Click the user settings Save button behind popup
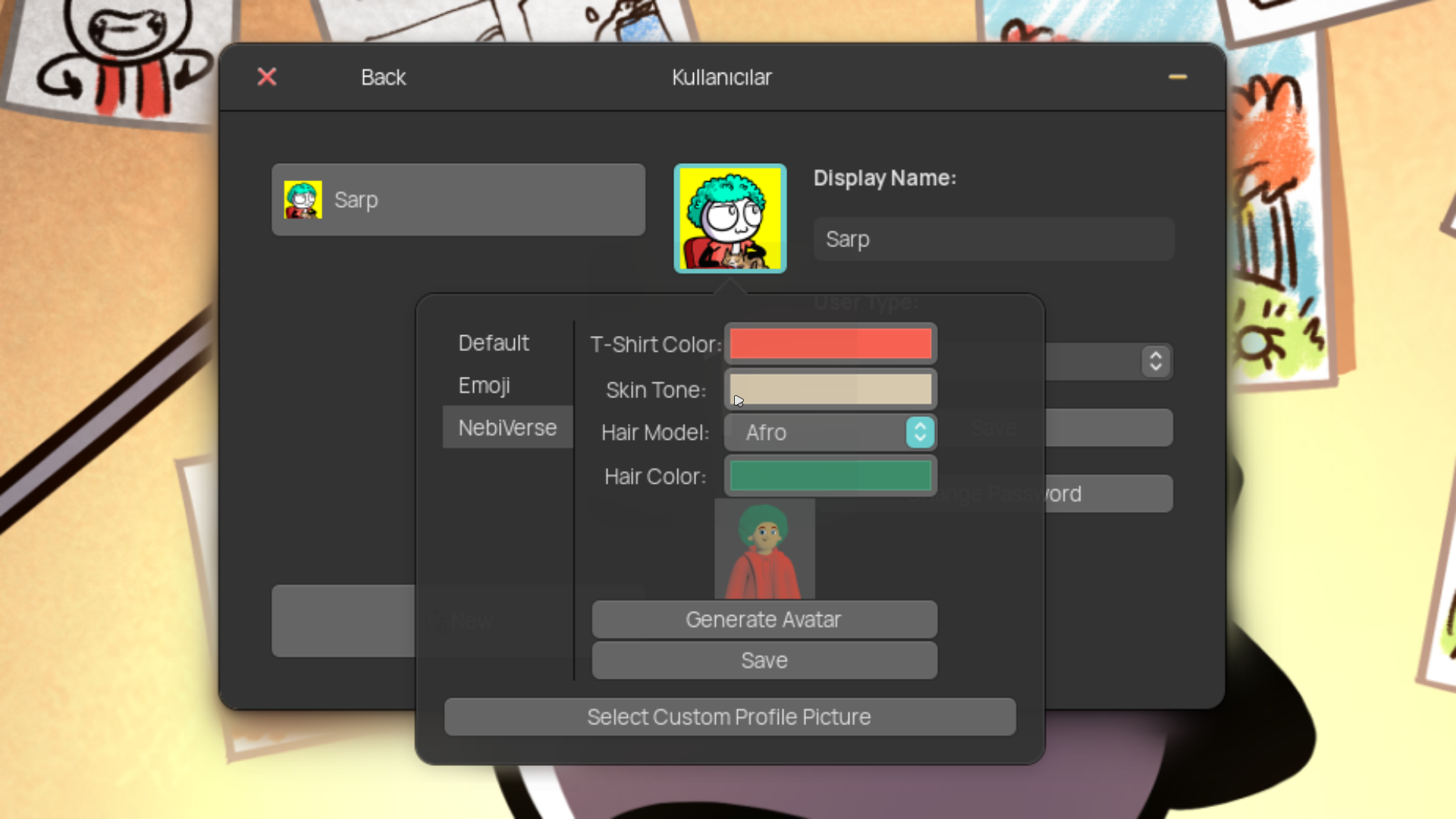This screenshot has width=1456, height=819. click(1109, 428)
